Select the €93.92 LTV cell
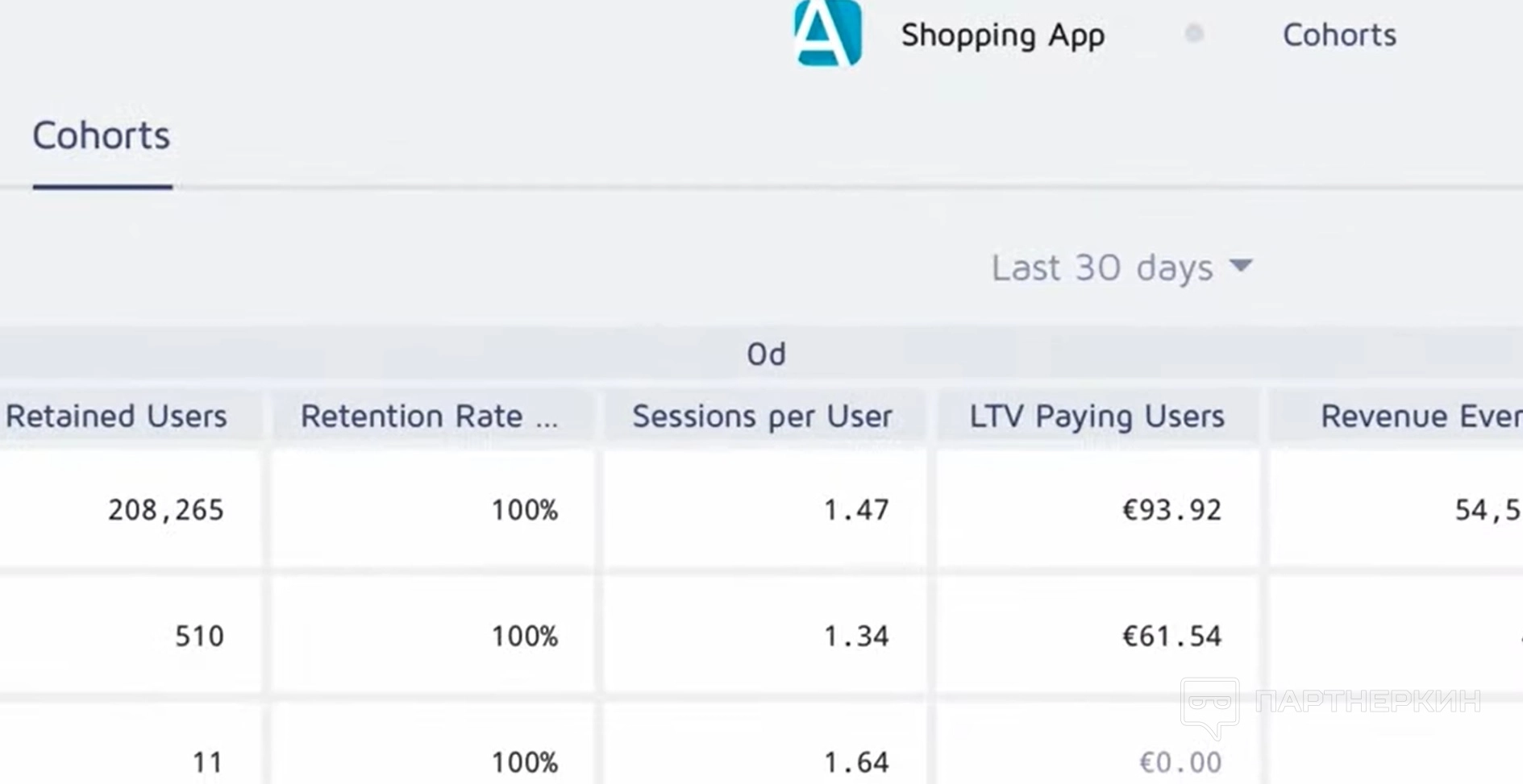Screen dimensions: 1523x784 (x=1171, y=509)
